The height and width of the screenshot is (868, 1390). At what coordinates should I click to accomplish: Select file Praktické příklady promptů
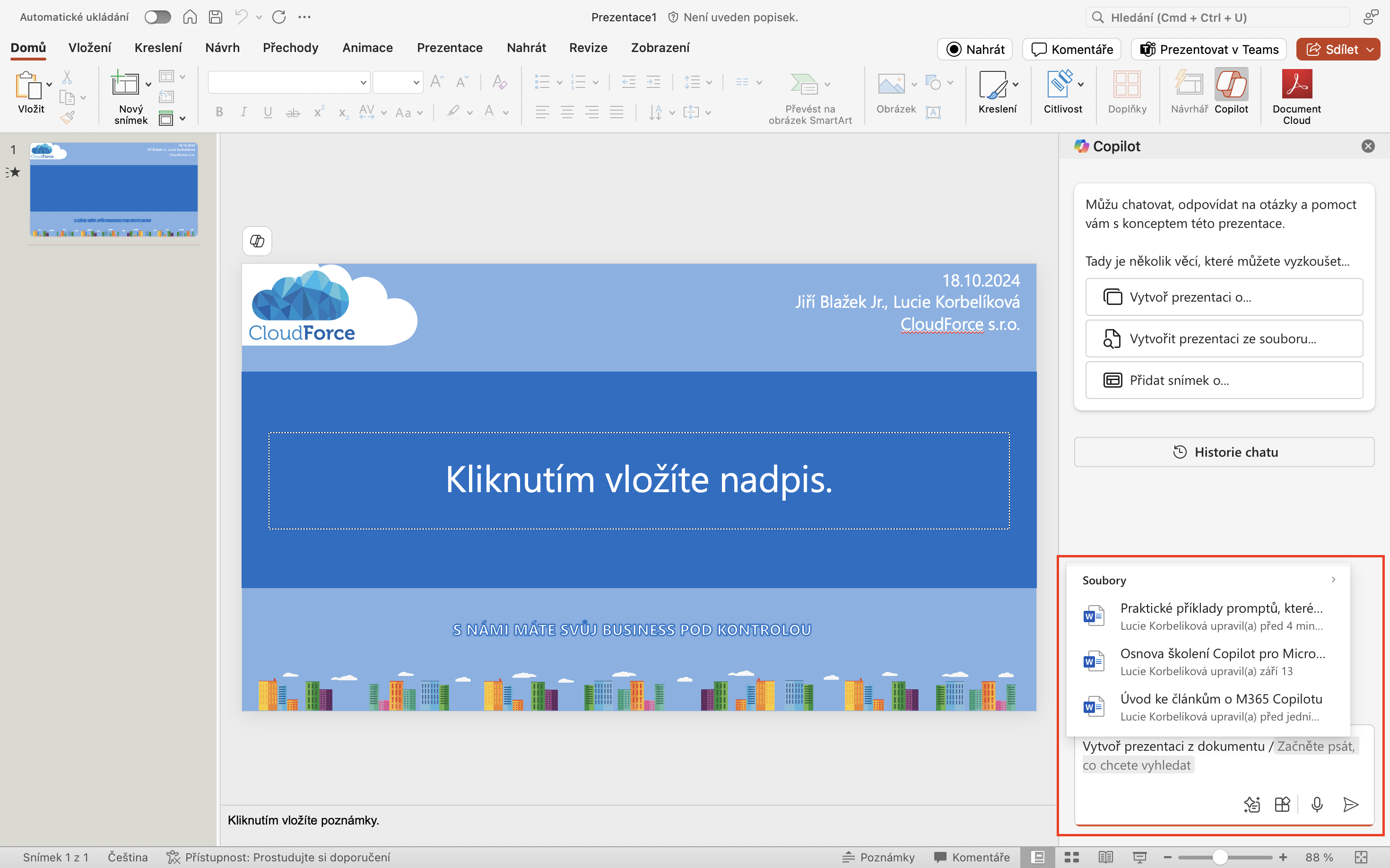coord(1208,616)
